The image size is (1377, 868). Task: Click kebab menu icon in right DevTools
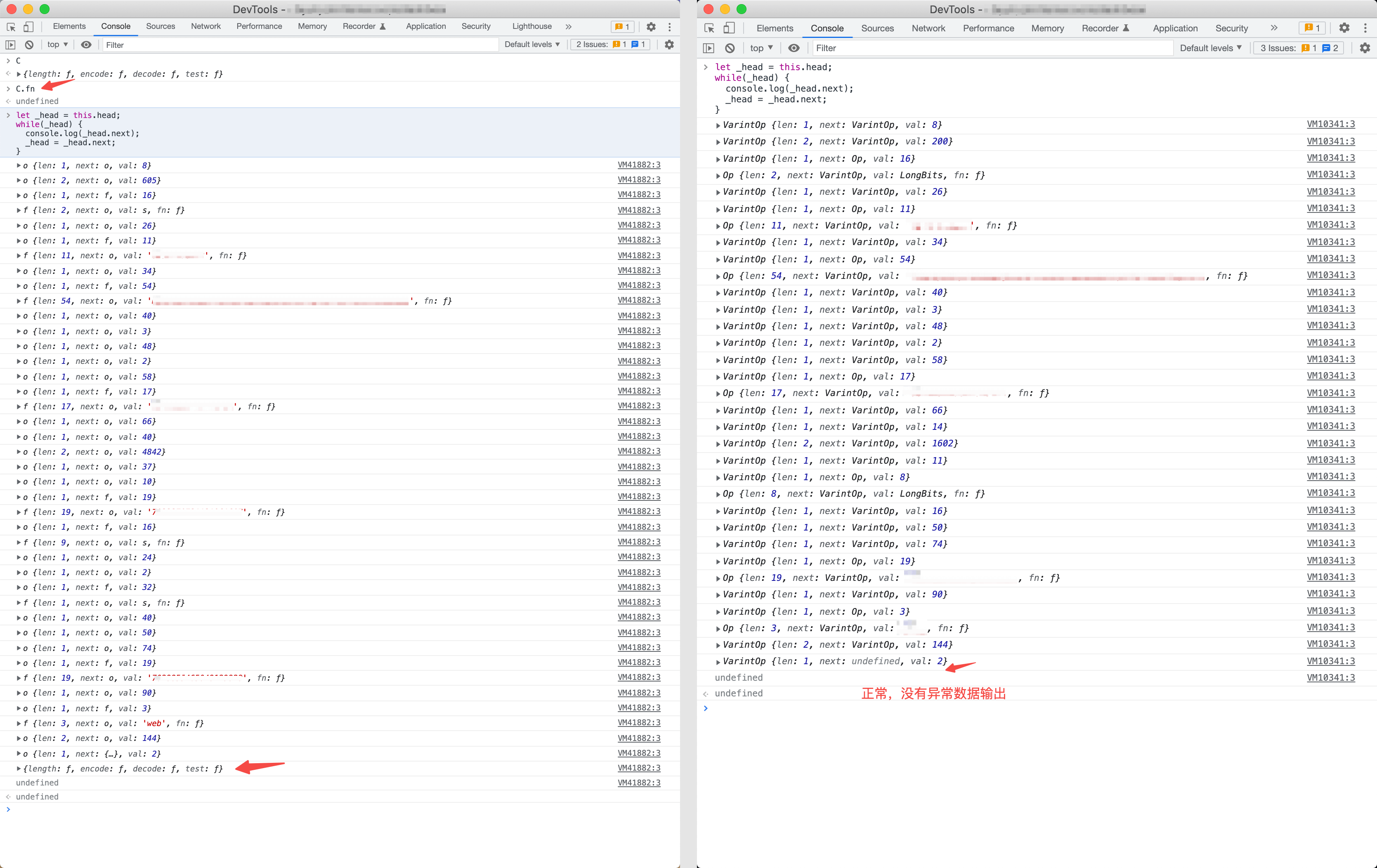(x=1365, y=28)
